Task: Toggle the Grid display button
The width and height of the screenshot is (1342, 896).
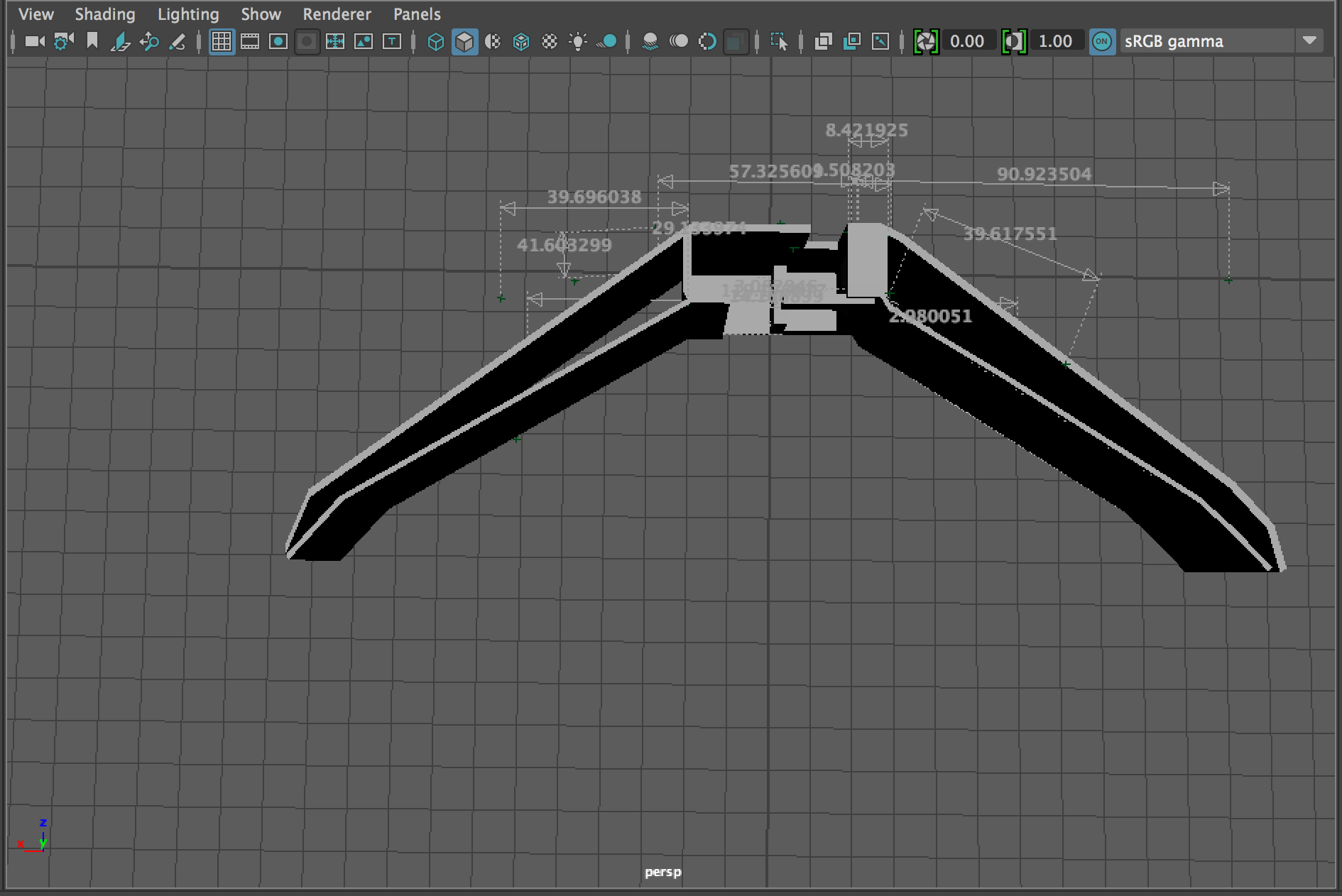Action: click(222, 42)
